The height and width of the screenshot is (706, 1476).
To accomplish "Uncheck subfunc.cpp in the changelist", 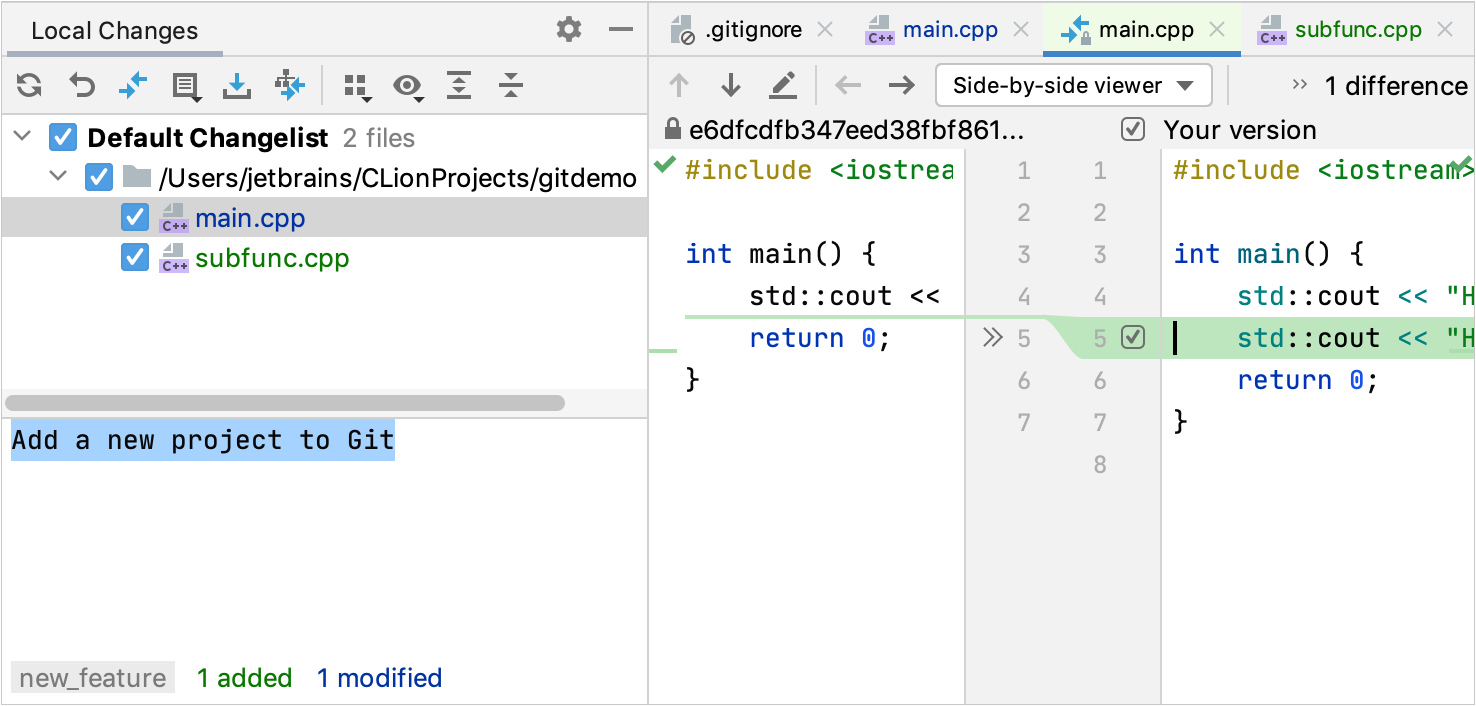I will click(x=134, y=257).
